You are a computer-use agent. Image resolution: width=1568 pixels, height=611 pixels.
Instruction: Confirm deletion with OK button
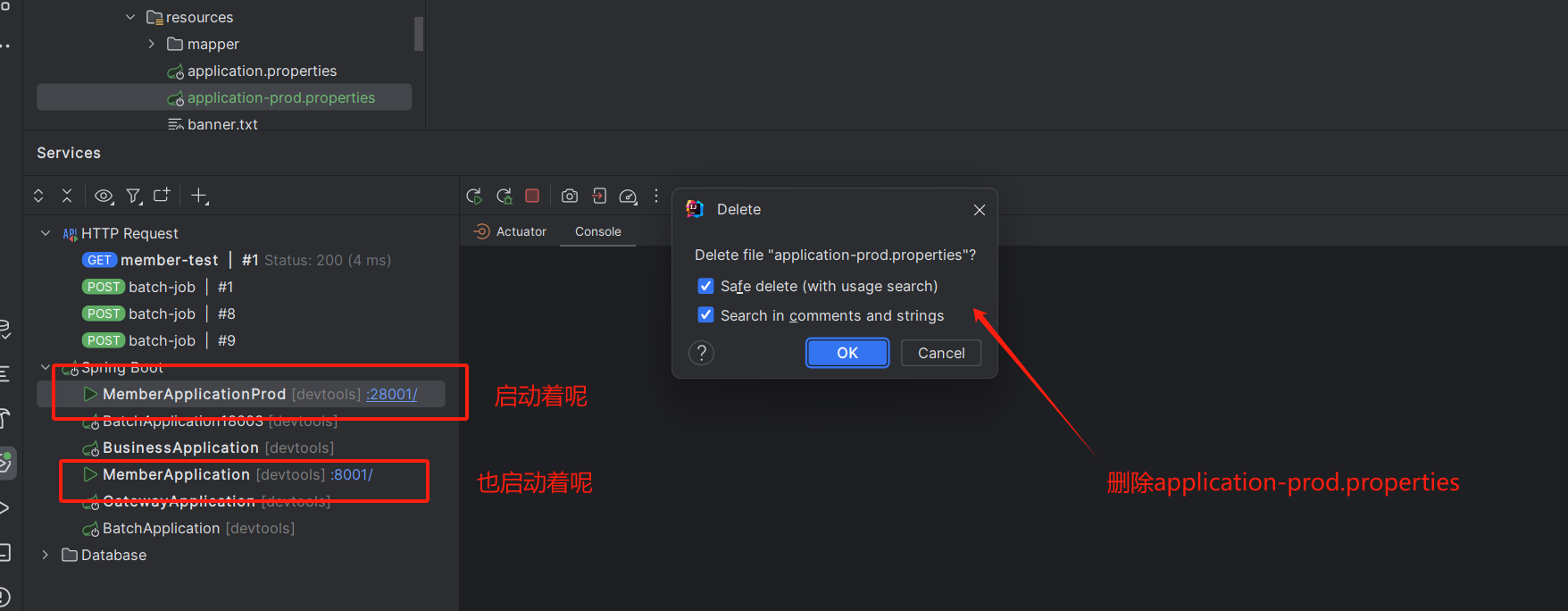(847, 353)
